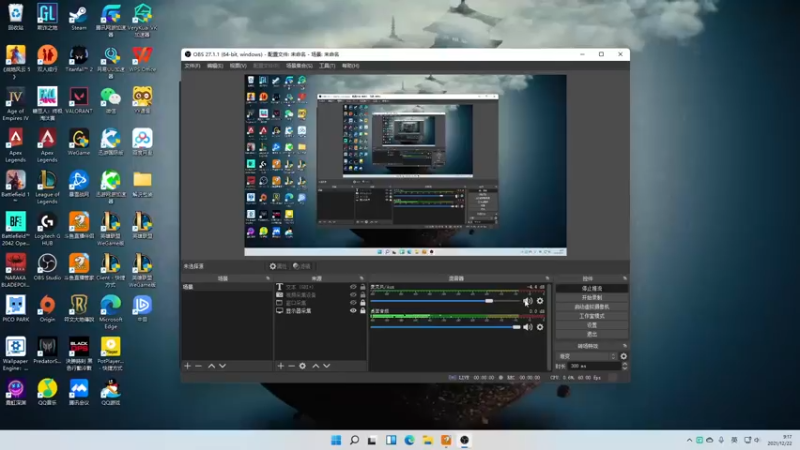Click the Stop Streaming button
Viewport: 800px width, 450px height.
[x=592, y=288]
